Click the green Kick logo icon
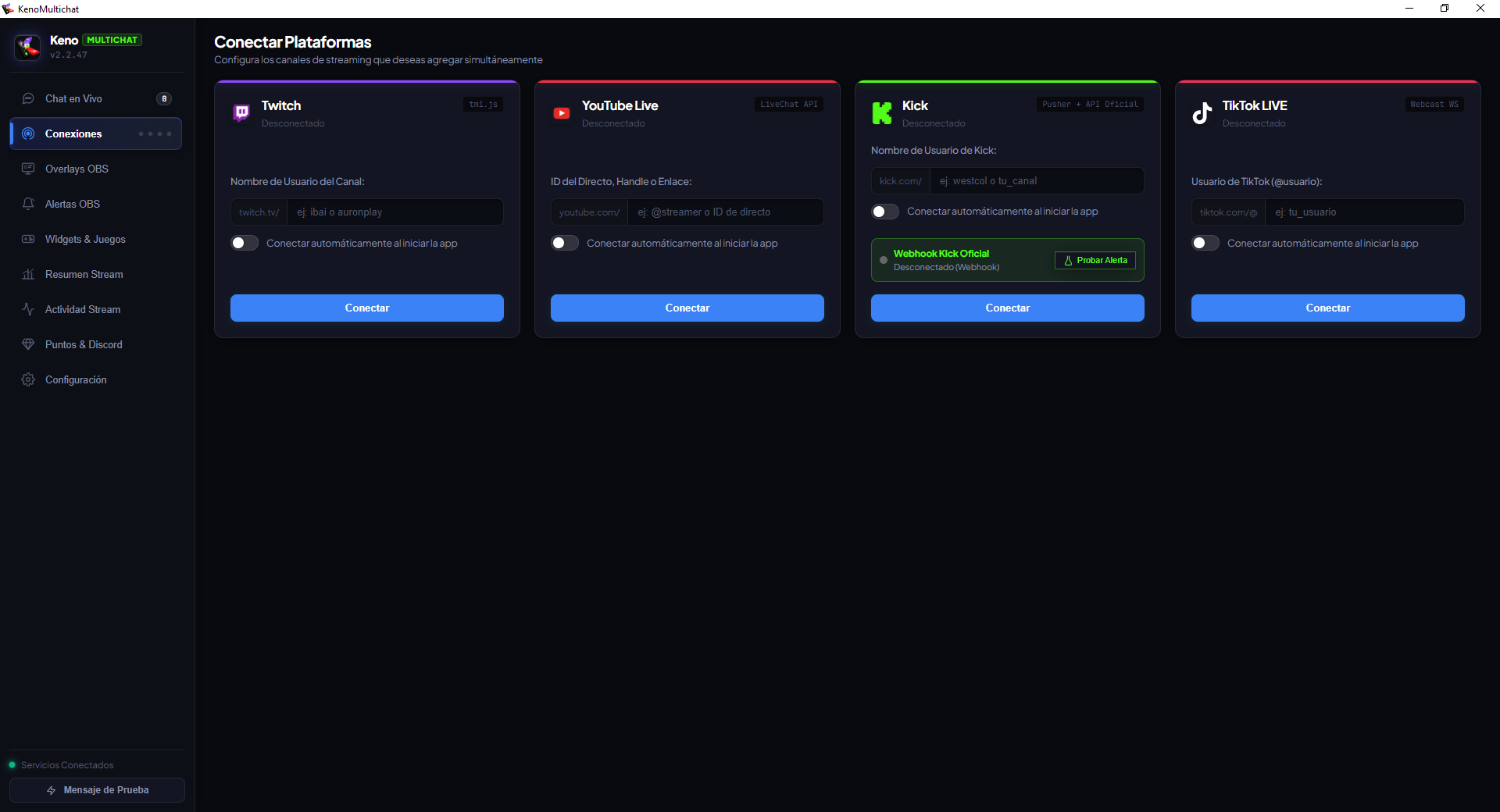This screenshot has width=1500, height=812. (x=882, y=113)
